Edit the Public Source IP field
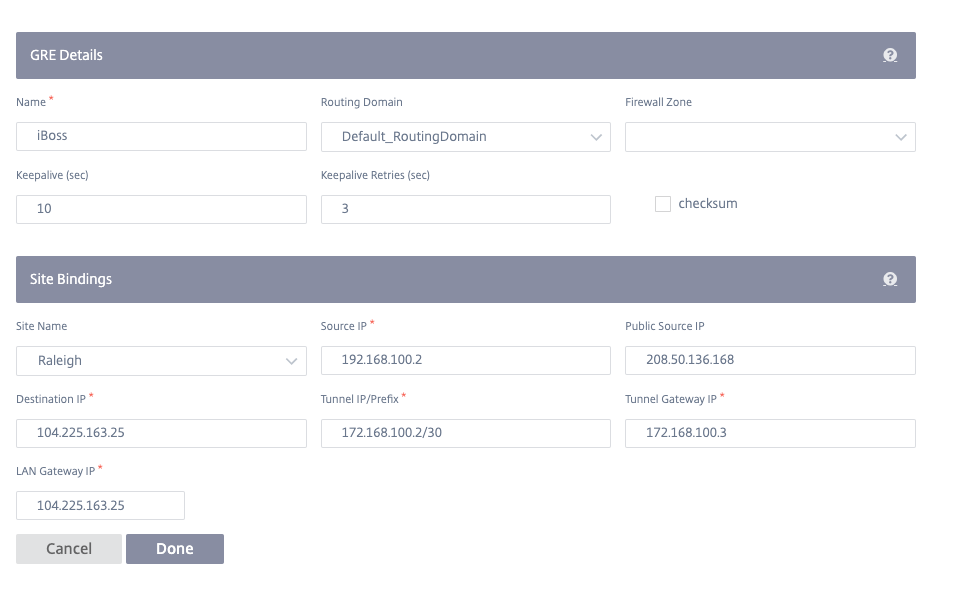 point(769,361)
